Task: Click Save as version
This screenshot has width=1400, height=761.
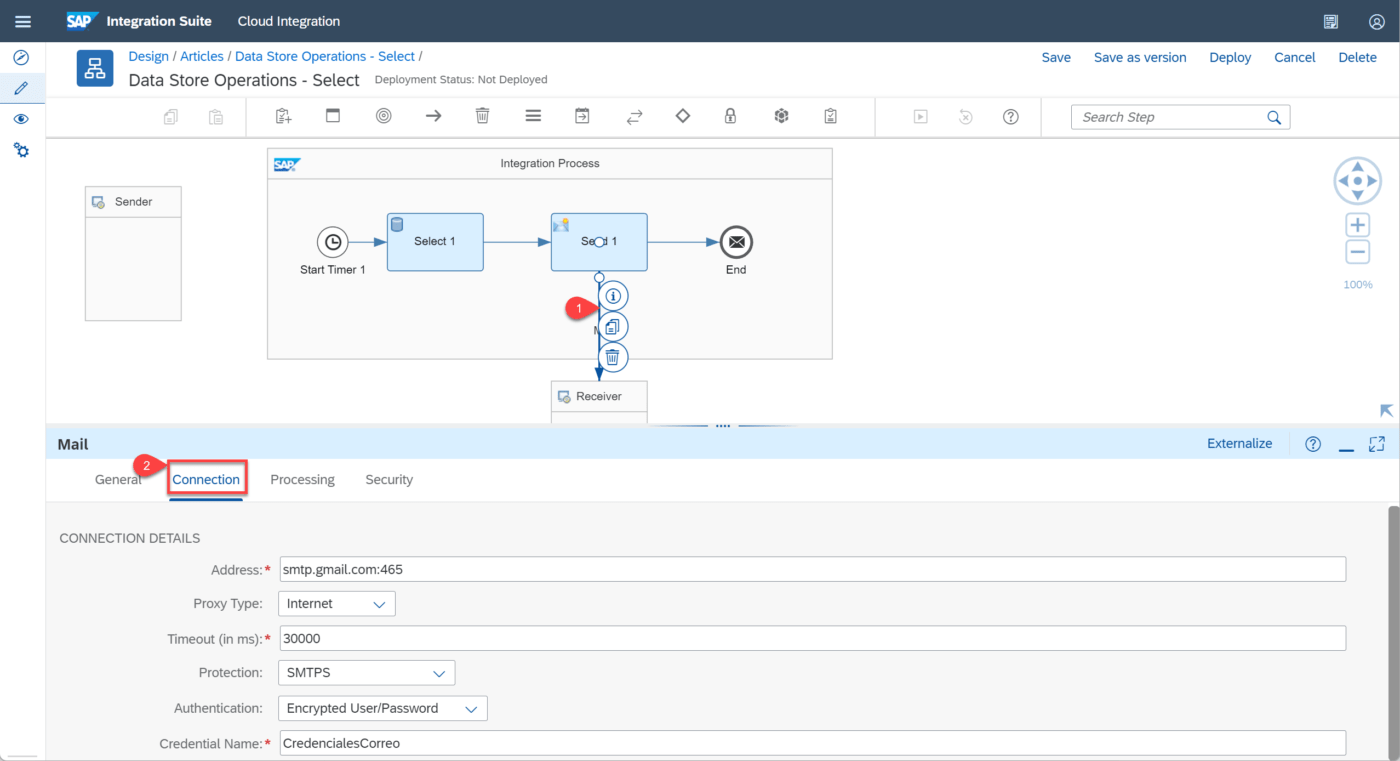Action: click(1140, 58)
